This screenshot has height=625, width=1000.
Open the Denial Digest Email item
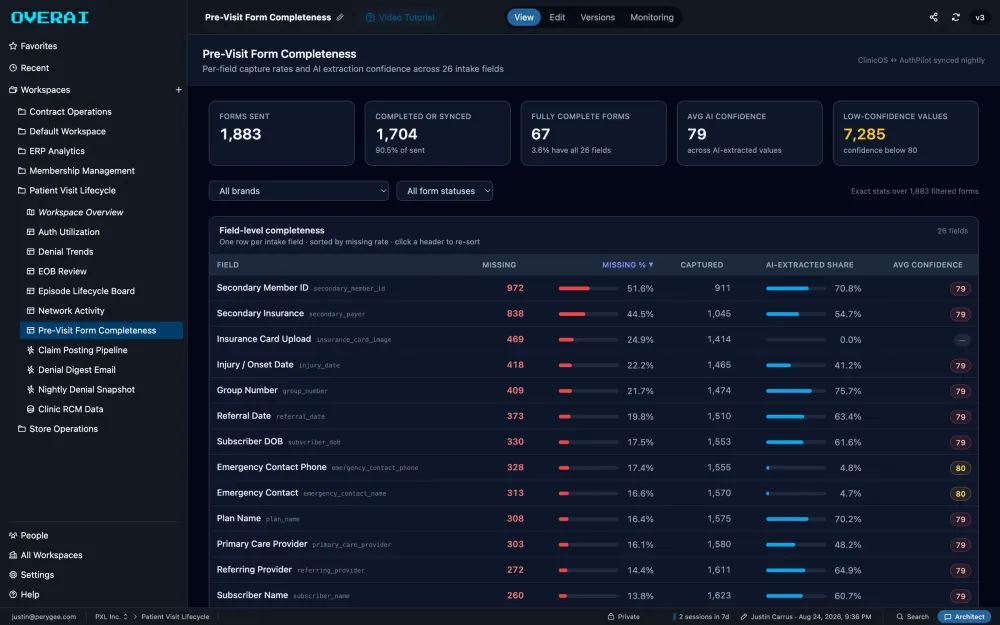pyautogui.click(x=71, y=369)
